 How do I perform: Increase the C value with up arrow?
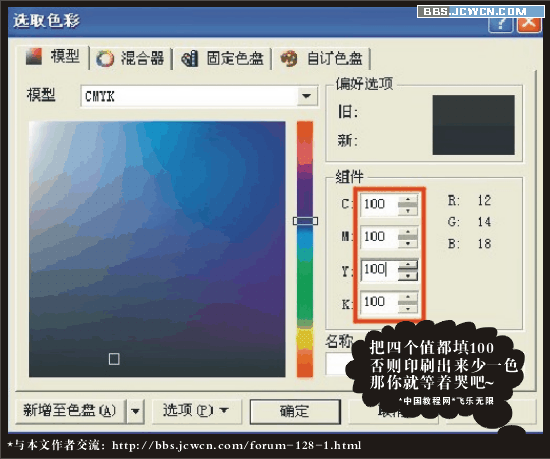[x=408, y=199]
